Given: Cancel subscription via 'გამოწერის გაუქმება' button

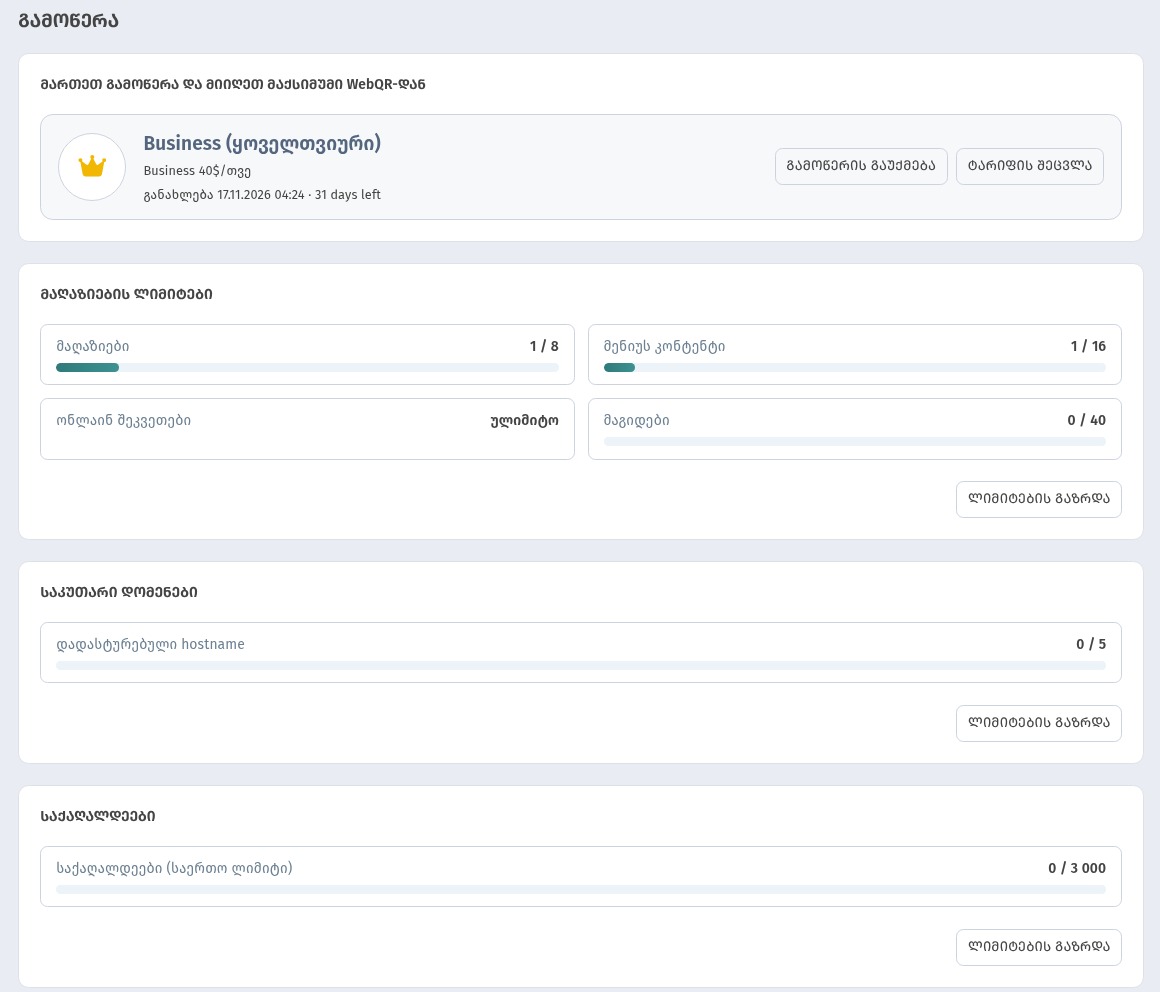Looking at the screenshot, I should pyautogui.click(x=861, y=166).
